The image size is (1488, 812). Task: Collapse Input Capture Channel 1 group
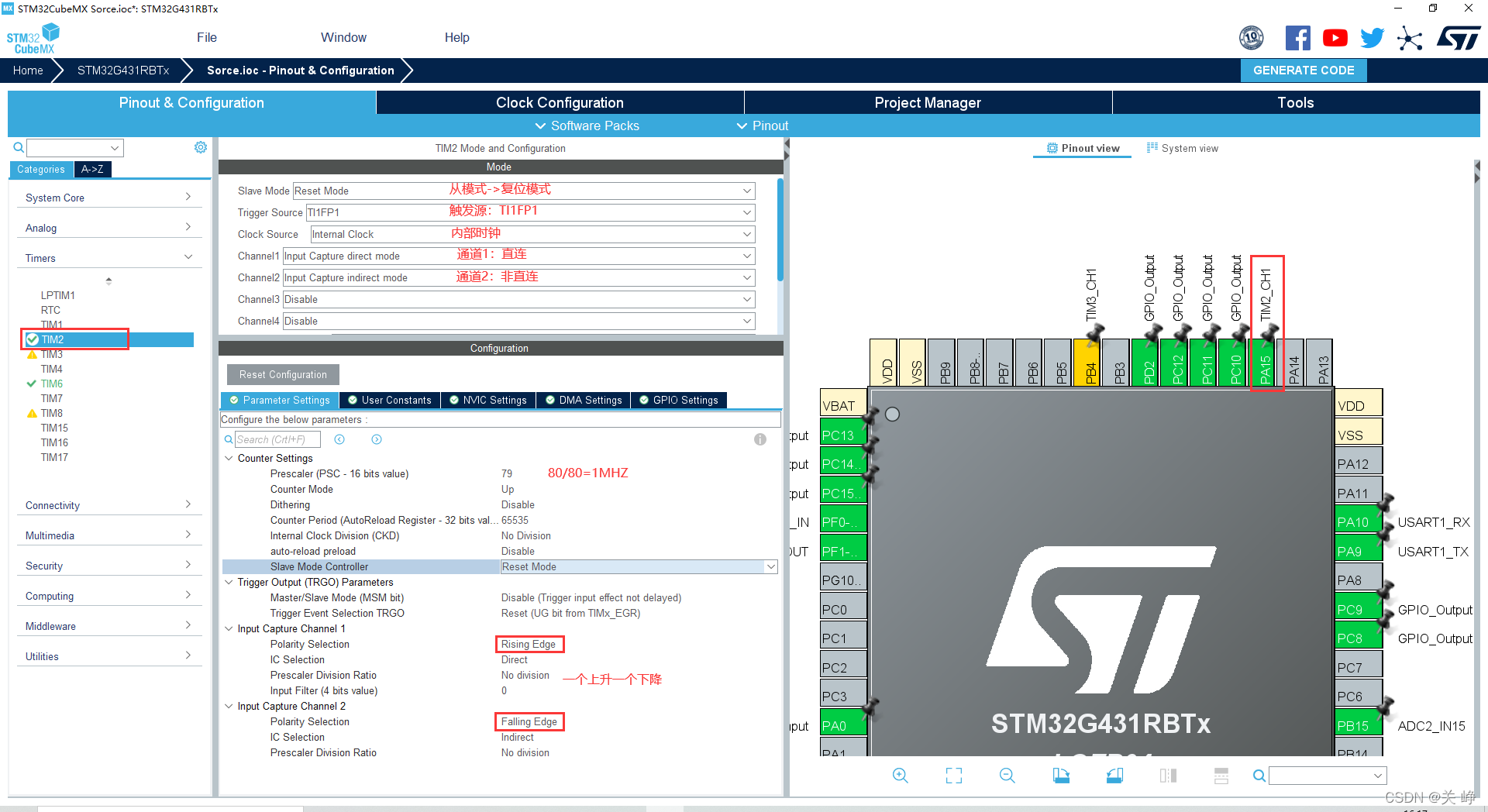click(x=229, y=628)
